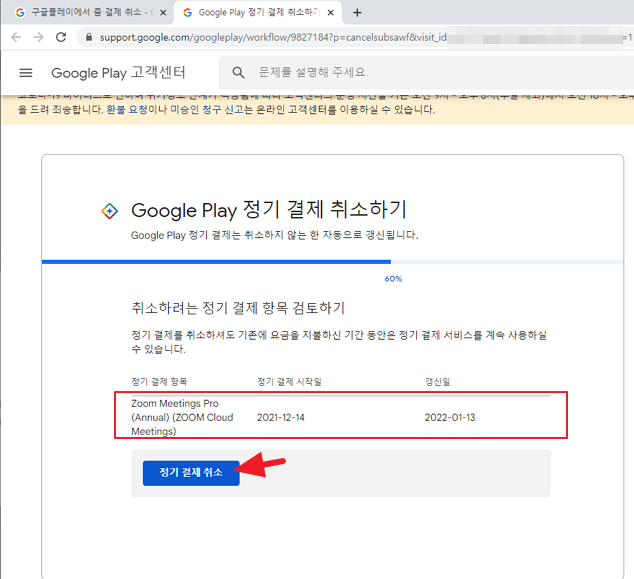Screen dimensions: 634x579
Task: Click the '정기 결제 취소' button
Action: point(191,473)
